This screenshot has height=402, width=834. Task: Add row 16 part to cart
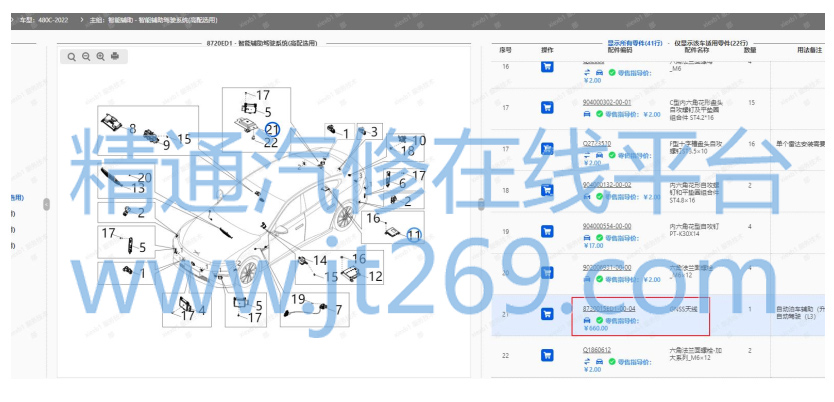click(x=547, y=66)
